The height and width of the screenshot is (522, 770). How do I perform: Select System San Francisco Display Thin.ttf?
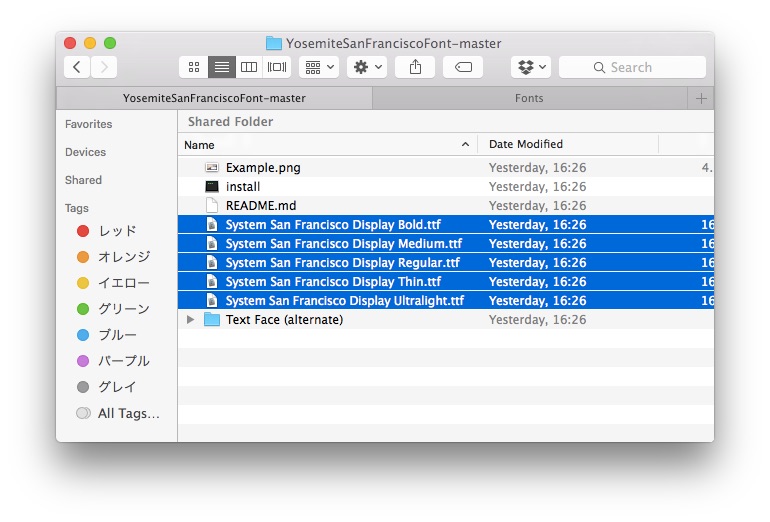[x=446, y=281]
